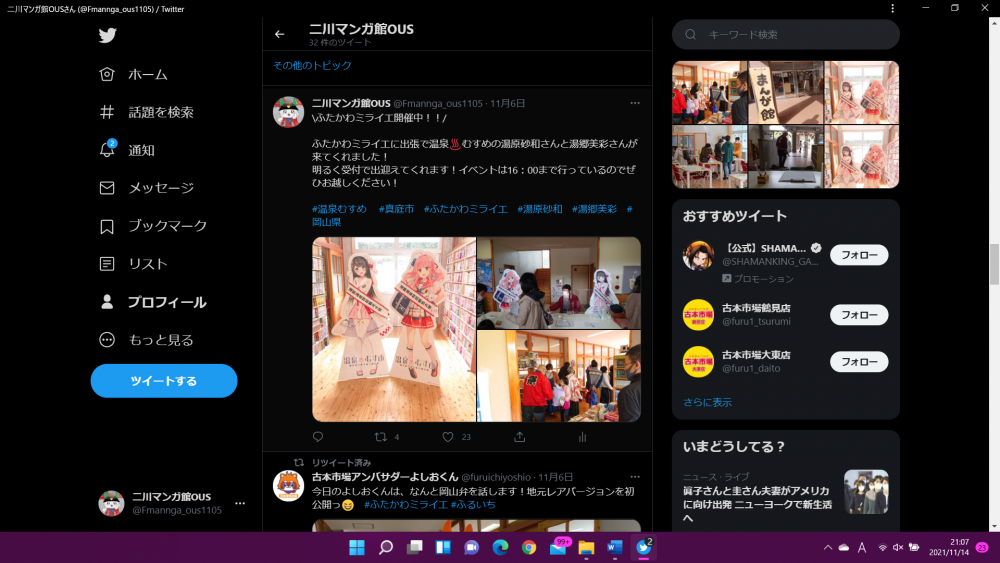Click the Twitter bird logo

(108, 35)
